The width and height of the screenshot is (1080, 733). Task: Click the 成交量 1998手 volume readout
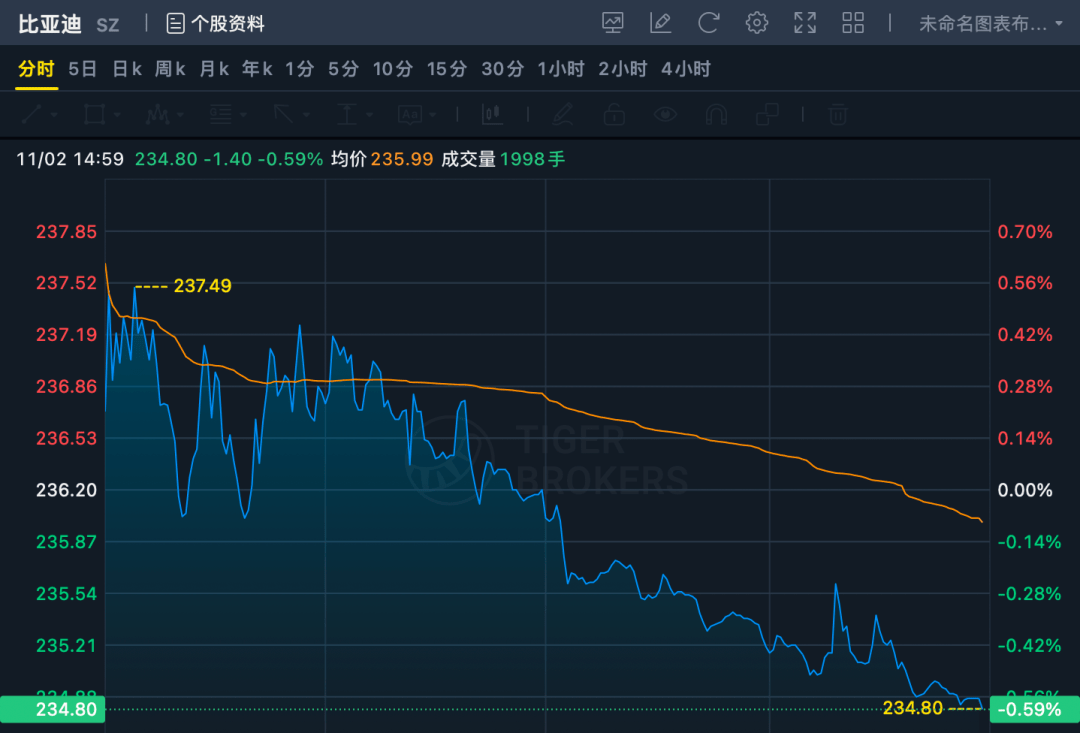[x=503, y=159]
